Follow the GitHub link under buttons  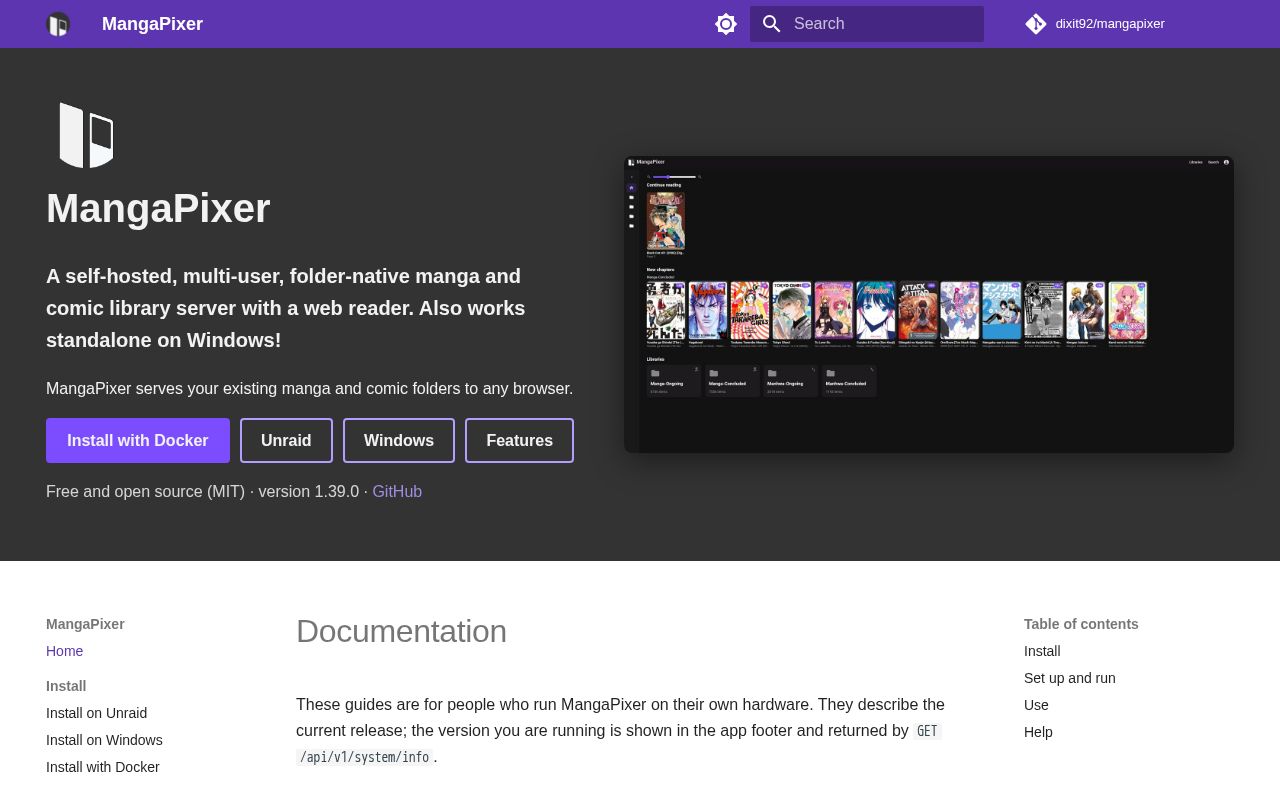(x=397, y=492)
